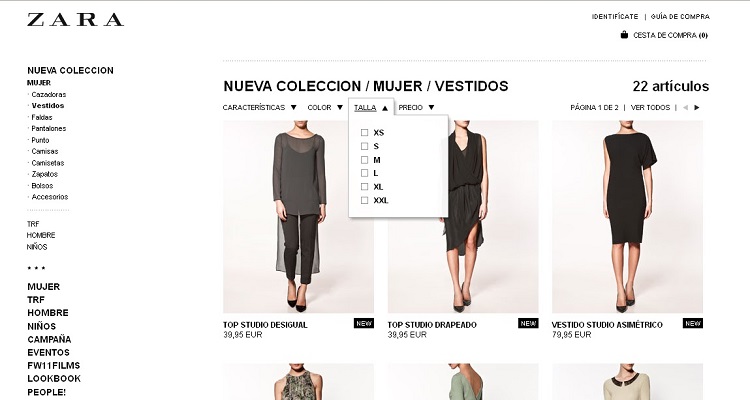Screen dimensions: 750x400
Task: Click NEW badge on Top Studio Drapeado
Action: pyautogui.click(x=528, y=323)
